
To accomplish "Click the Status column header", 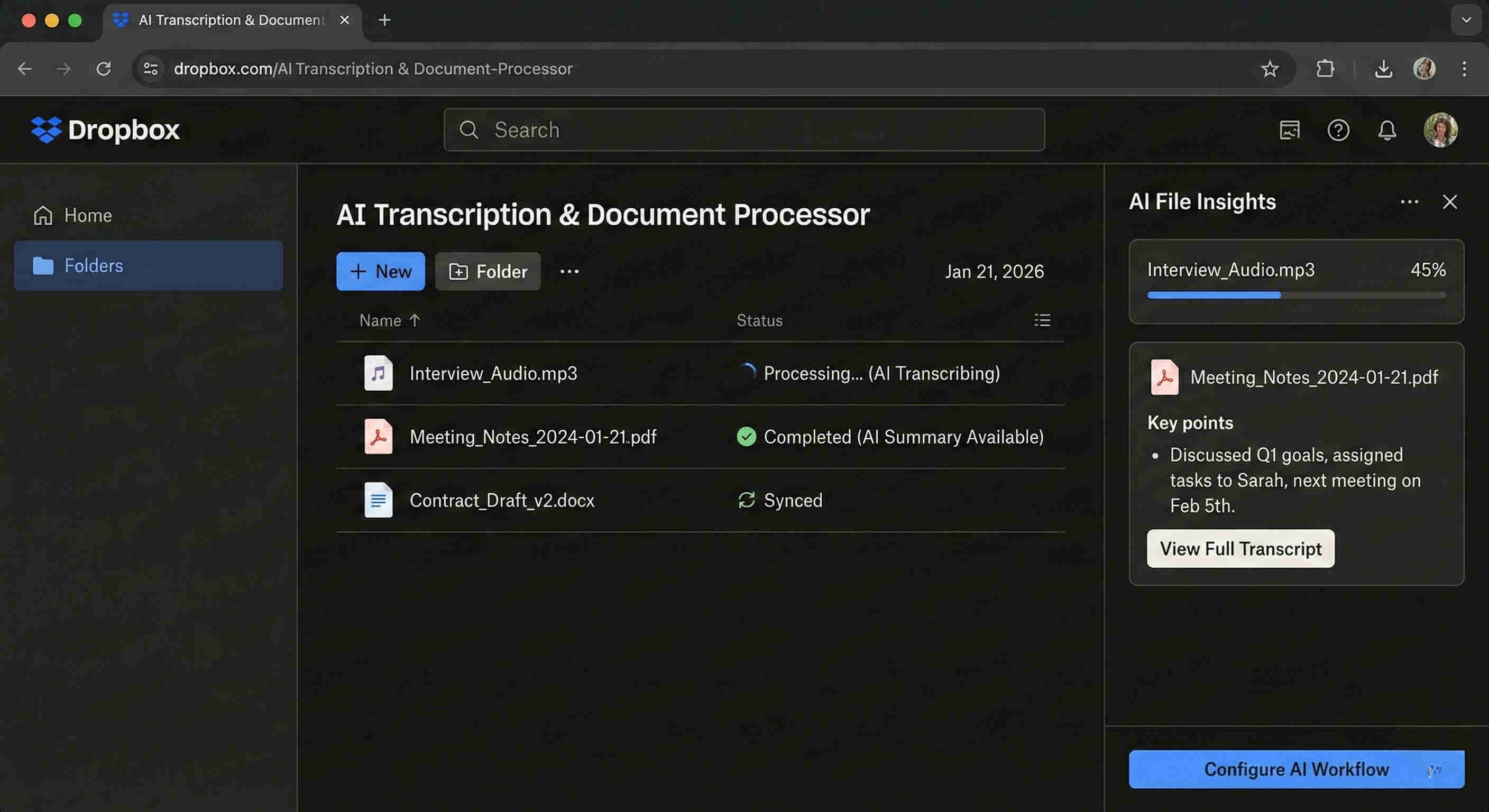I will point(759,320).
